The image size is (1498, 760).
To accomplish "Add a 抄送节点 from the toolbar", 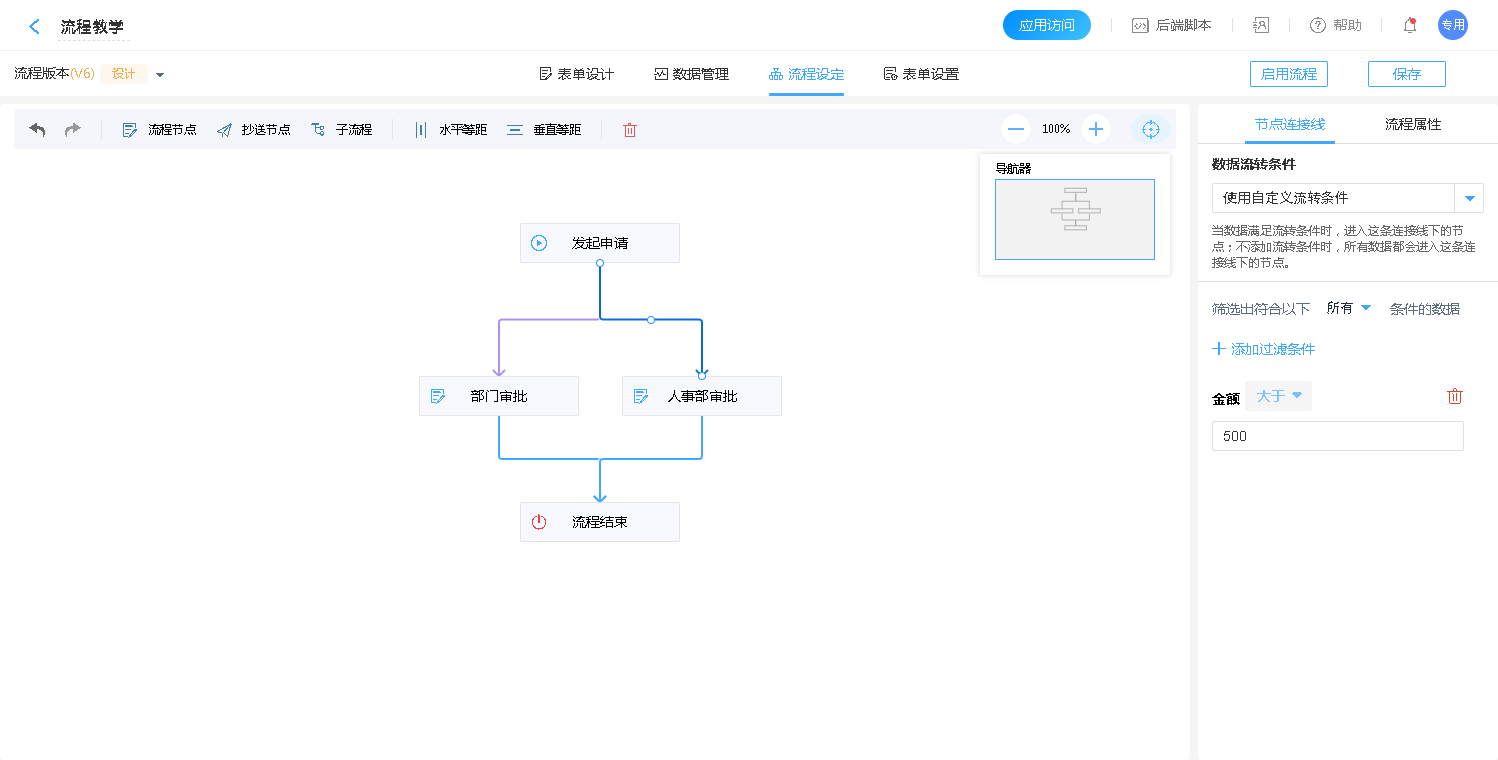I will 253,130.
